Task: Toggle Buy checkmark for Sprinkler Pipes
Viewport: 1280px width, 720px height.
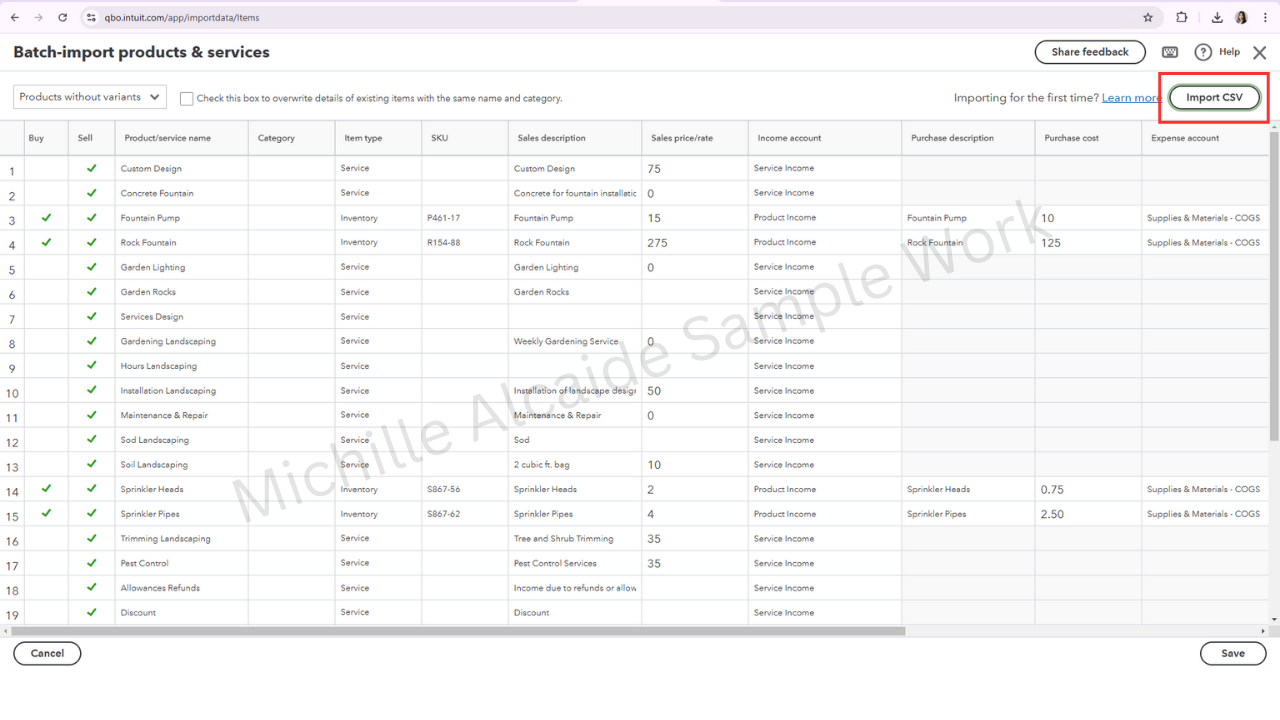Action: click(x=46, y=514)
